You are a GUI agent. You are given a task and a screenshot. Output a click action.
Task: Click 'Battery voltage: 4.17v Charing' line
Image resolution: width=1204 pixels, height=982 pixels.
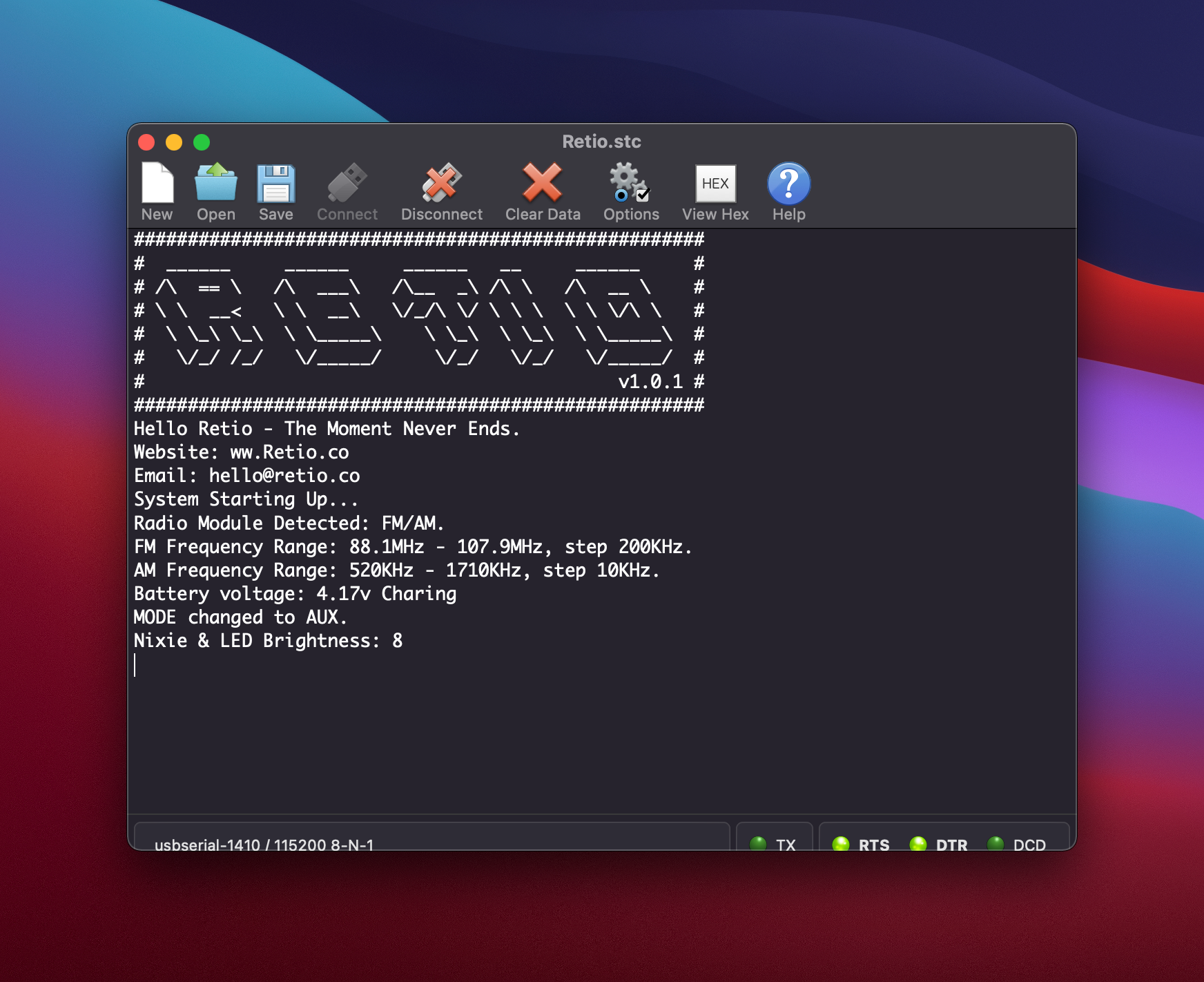tap(295, 594)
